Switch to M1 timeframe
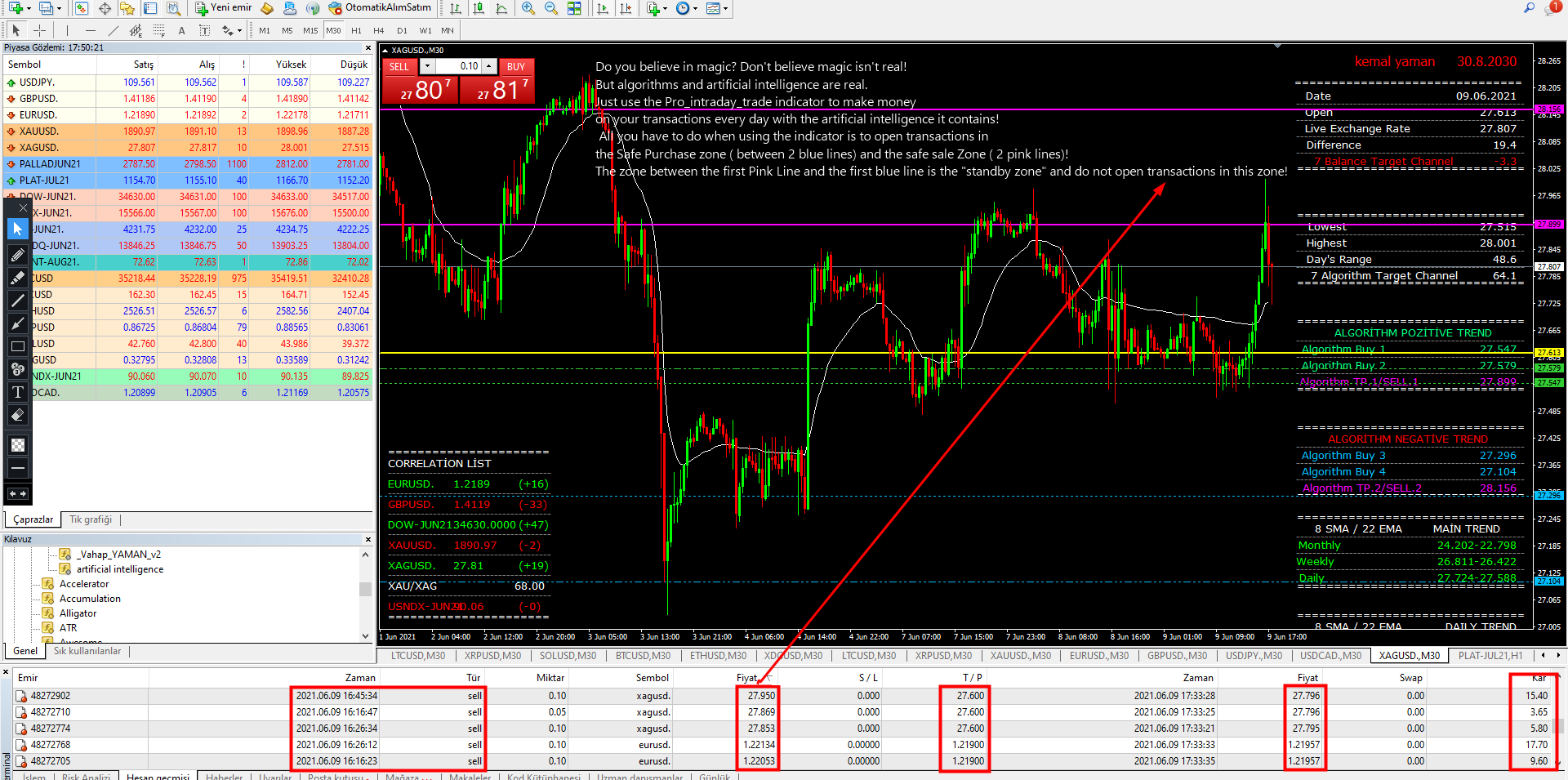This screenshot has width=1568, height=780. click(x=265, y=30)
